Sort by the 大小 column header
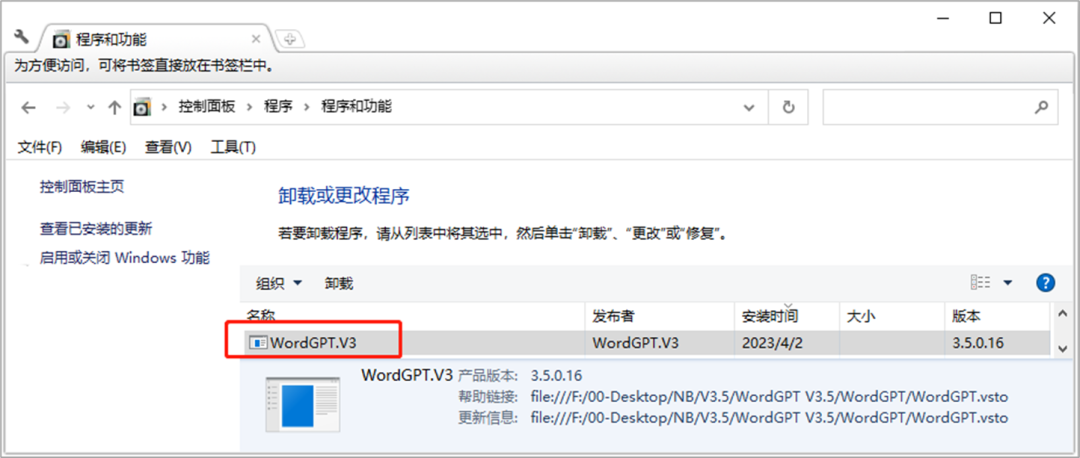The image size is (1080, 458). click(x=891, y=316)
